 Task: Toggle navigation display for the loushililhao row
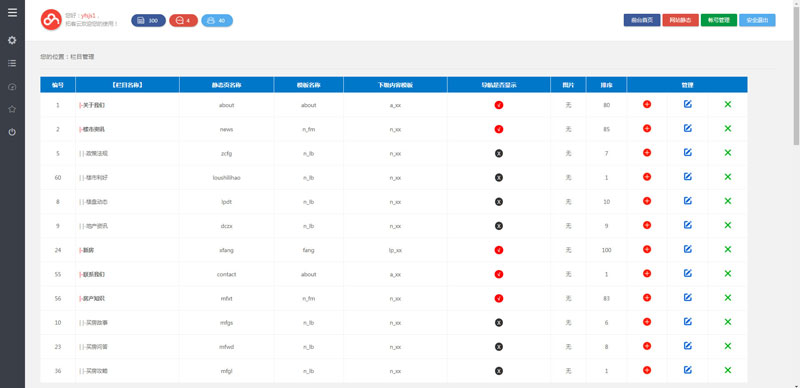point(499,178)
